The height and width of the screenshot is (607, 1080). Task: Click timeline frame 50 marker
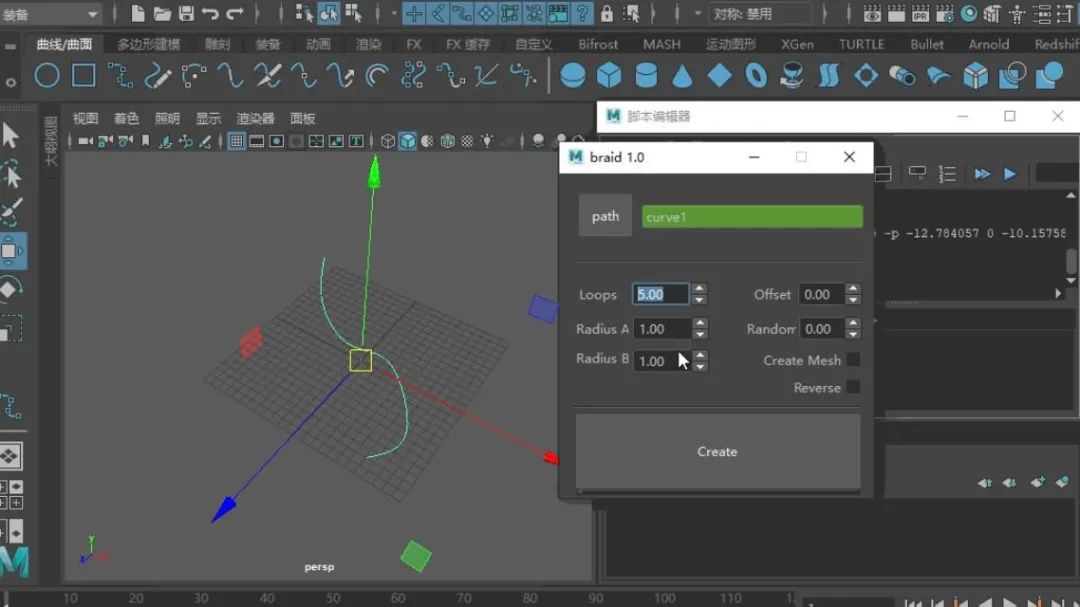pyautogui.click(x=333, y=598)
